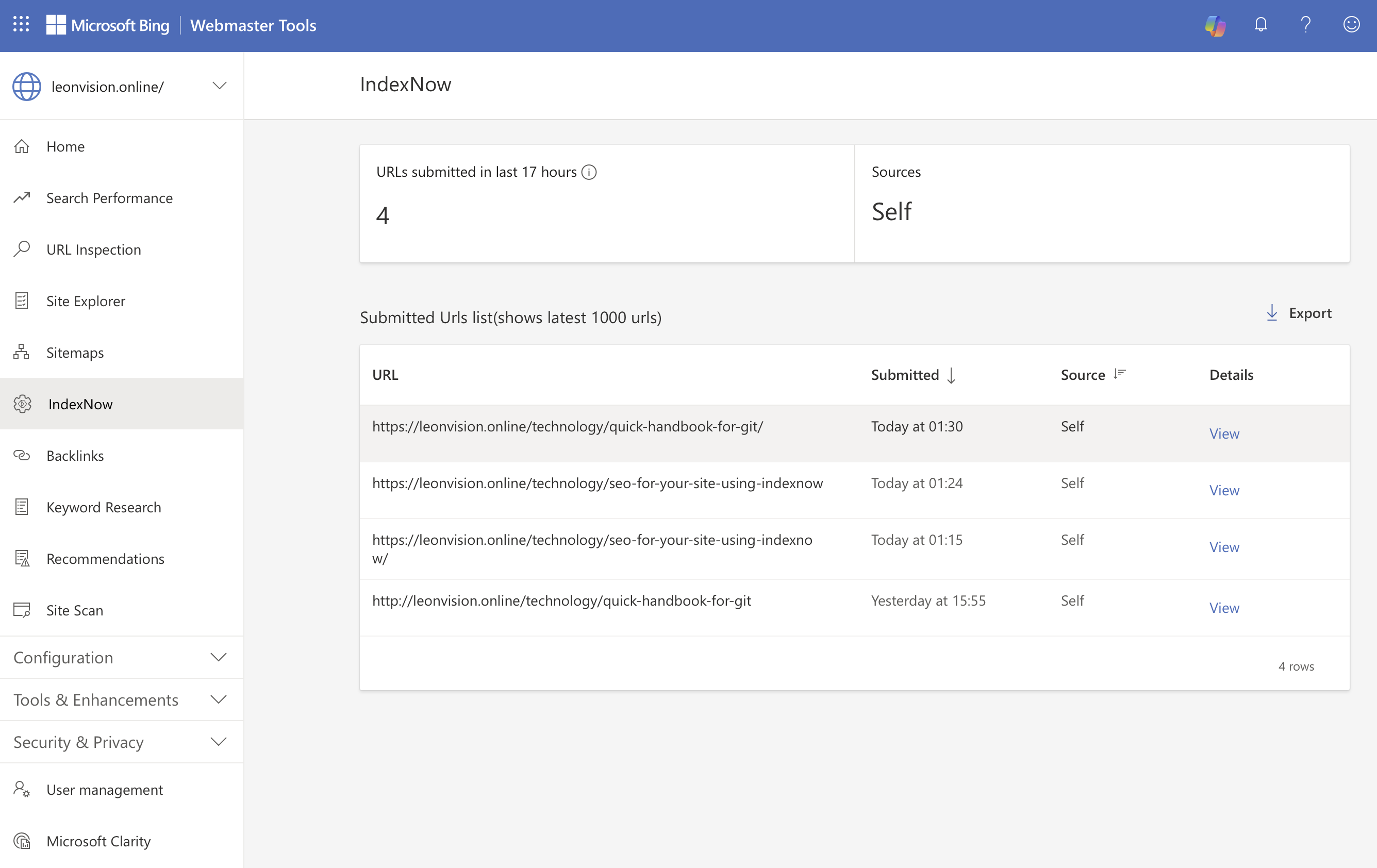
Task: Click View for Yesterday at 15:55 row
Action: 1224,608
